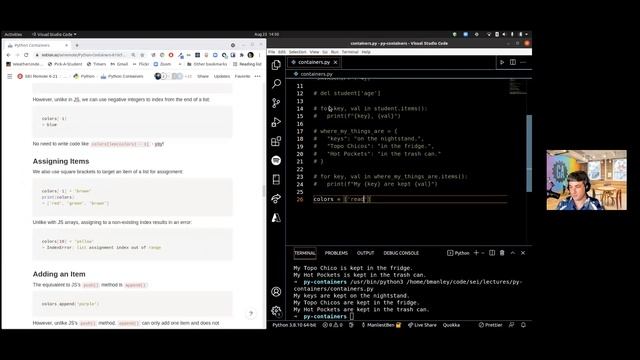640x360 pixels.
Task: Open the Terminal menu in menu bar
Action: pos(350,52)
